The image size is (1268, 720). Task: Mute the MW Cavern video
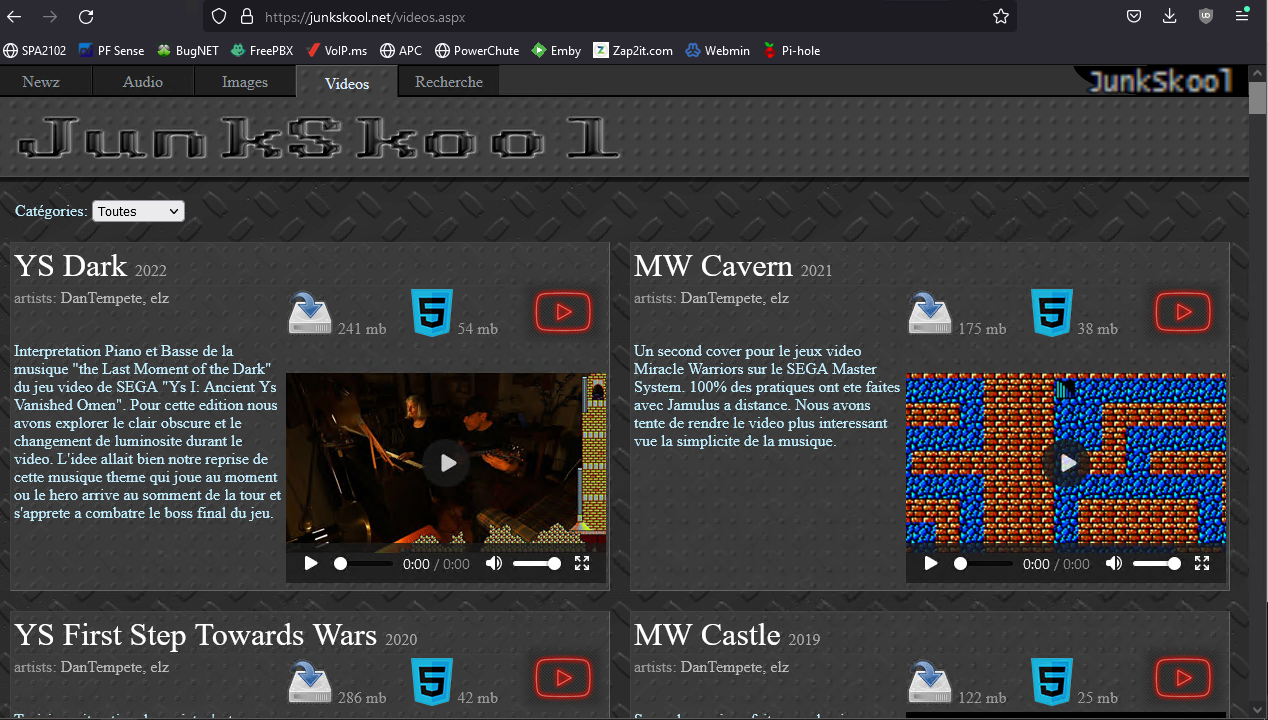1113,564
